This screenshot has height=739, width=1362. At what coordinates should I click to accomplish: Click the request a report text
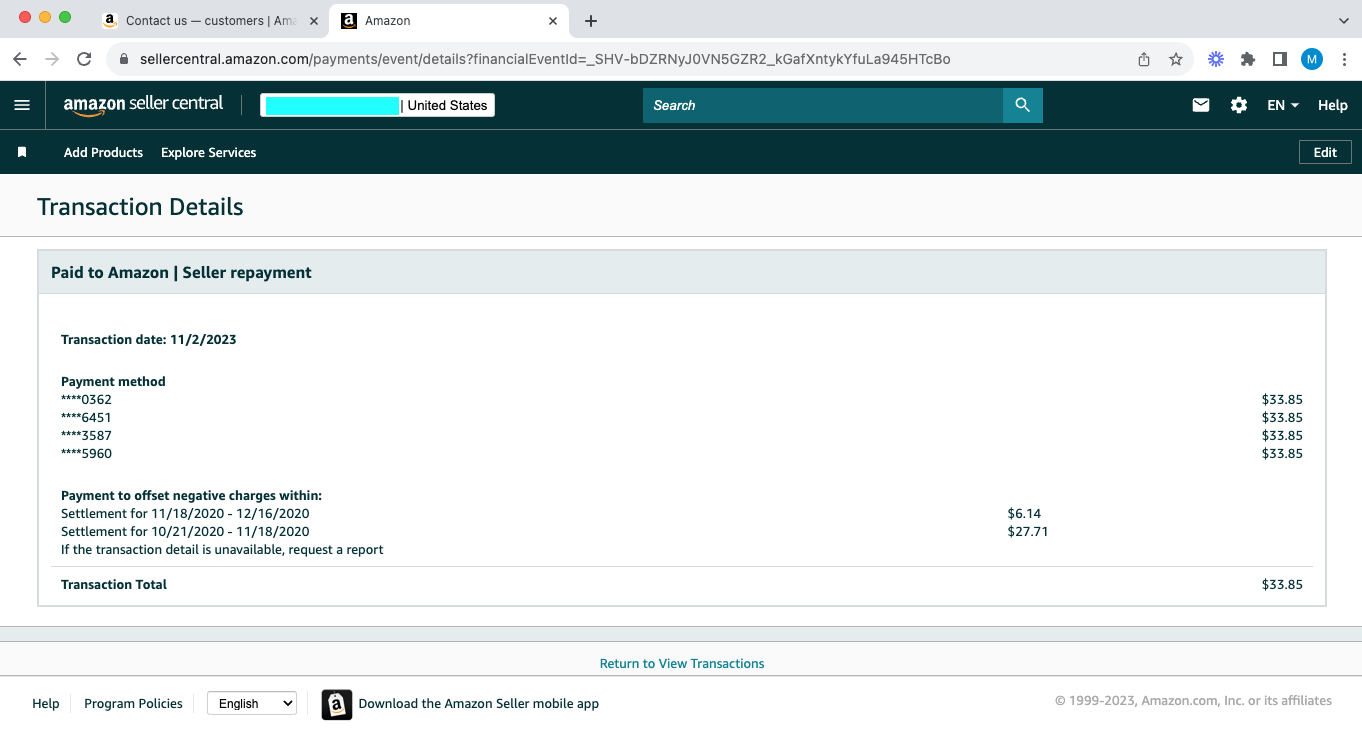coord(336,550)
